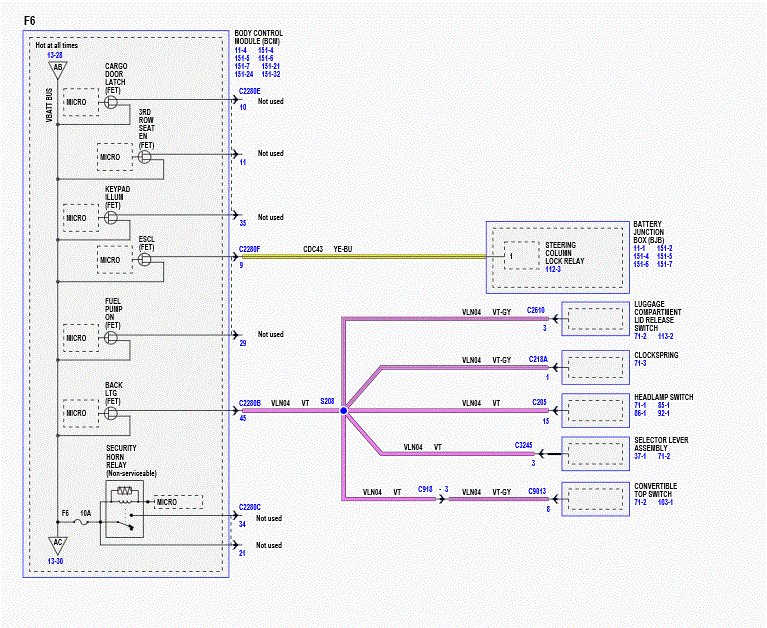The image size is (767, 628).
Task: Click 'Not used' text beside pin 10
Action: [271, 101]
